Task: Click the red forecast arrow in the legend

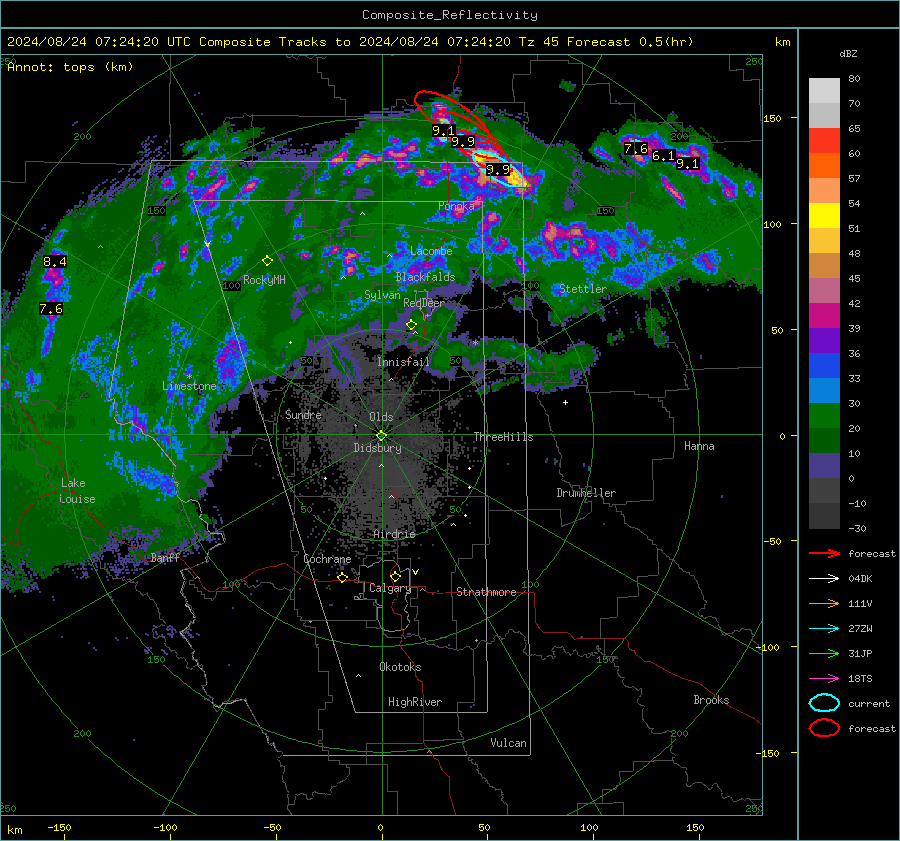Action: coord(824,553)
